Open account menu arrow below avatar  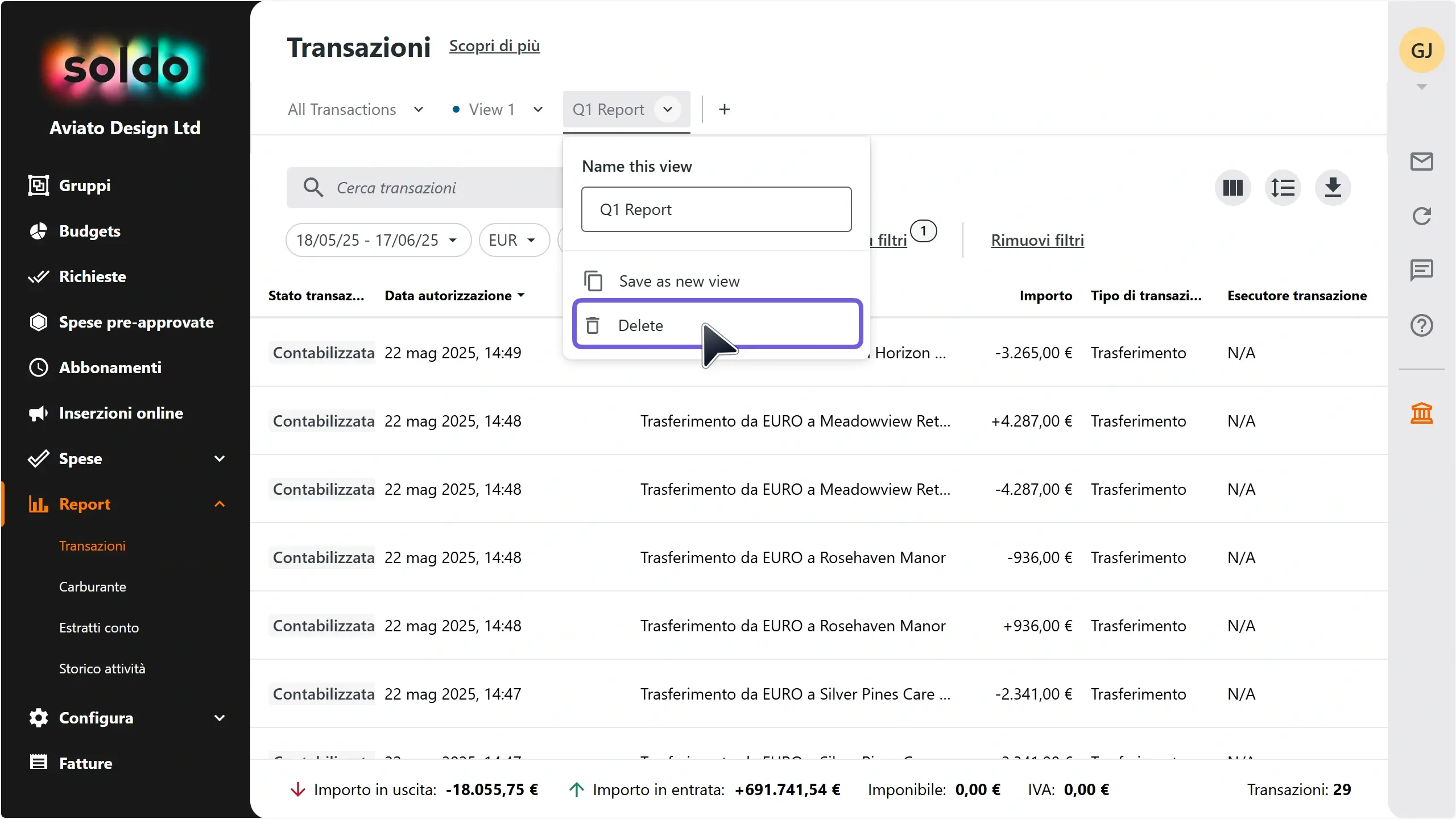click(1421, 87)
